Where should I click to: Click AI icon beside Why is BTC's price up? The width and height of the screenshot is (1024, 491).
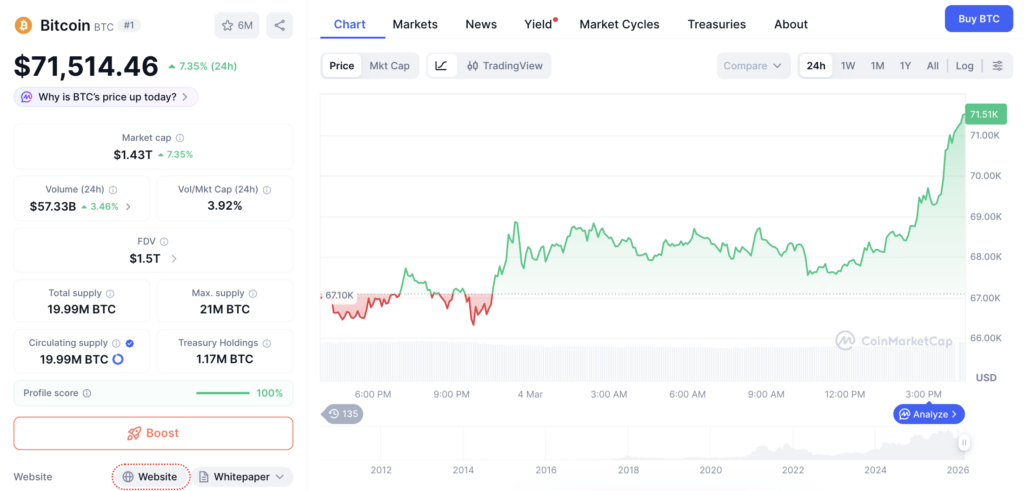pyautogui.click(x=26, y=97)
